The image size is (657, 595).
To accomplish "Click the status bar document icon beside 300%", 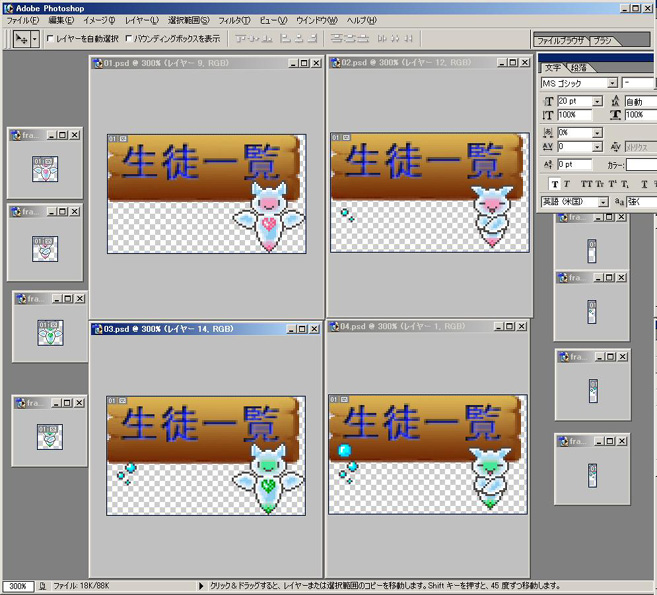I will pyautogui.click(x=42, y=586).
